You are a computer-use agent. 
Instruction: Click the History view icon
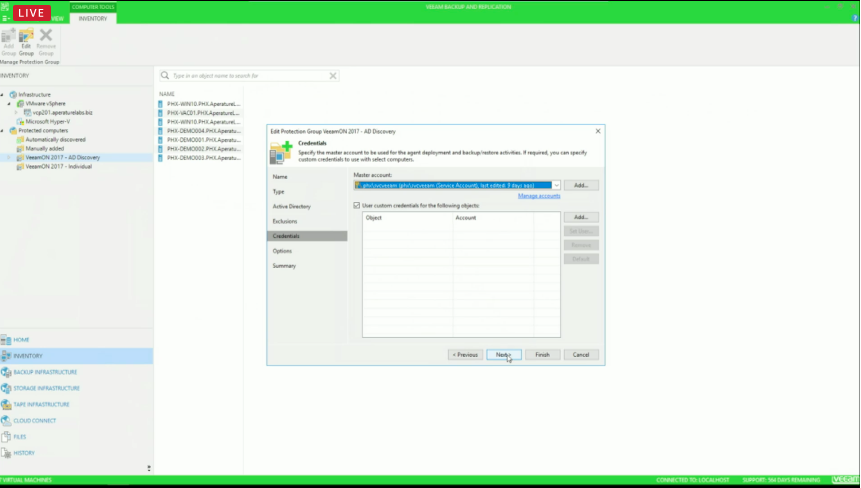coord(7,453)
